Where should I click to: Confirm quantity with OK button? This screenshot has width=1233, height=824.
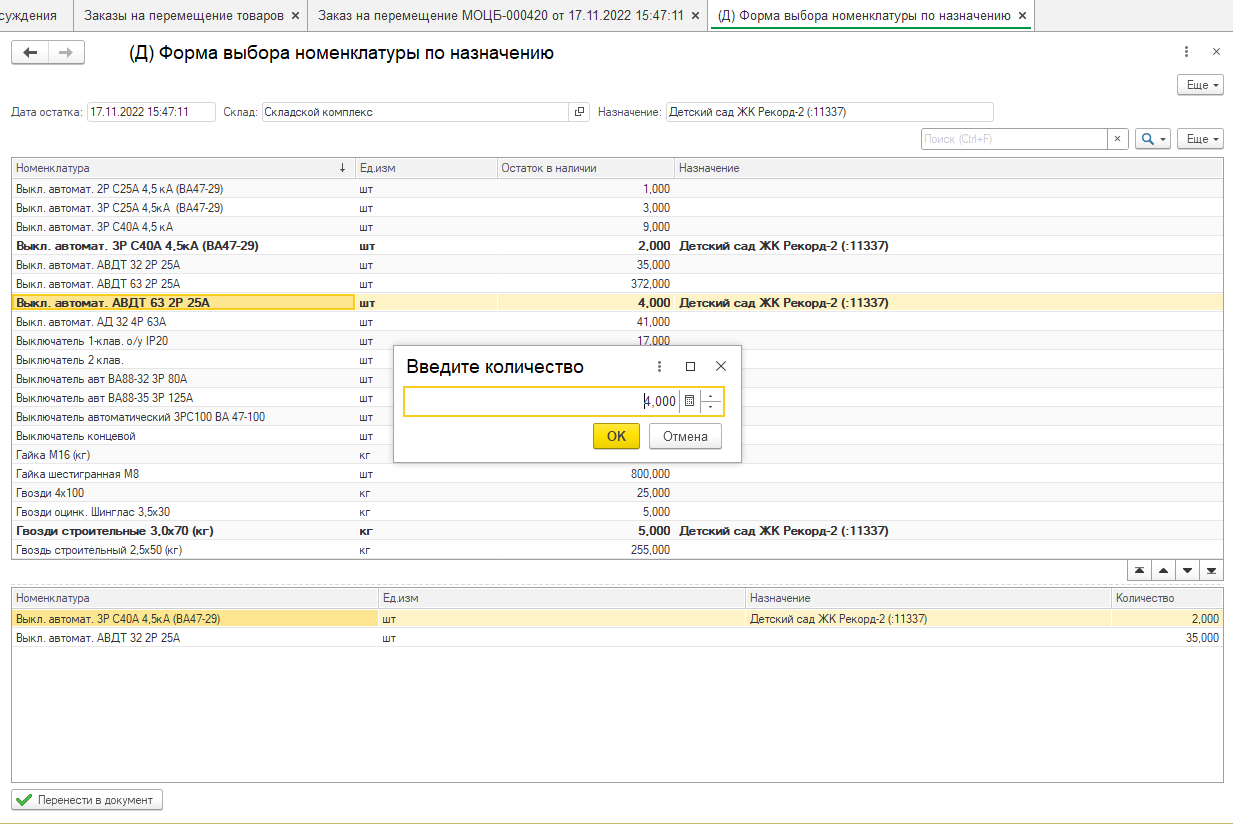[616, 436]
